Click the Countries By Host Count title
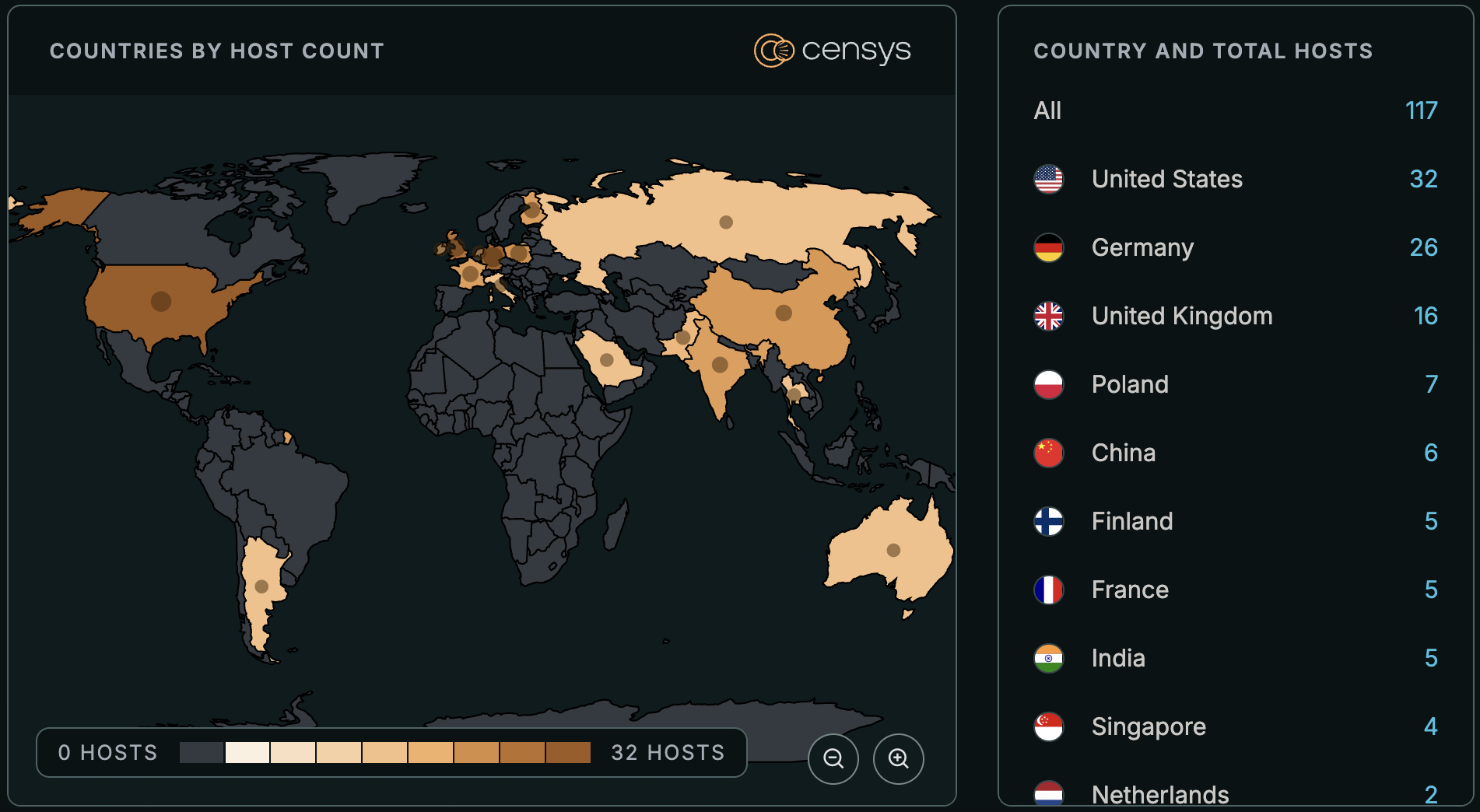The height and width of the screenshot is (812, 1480). 217,51
